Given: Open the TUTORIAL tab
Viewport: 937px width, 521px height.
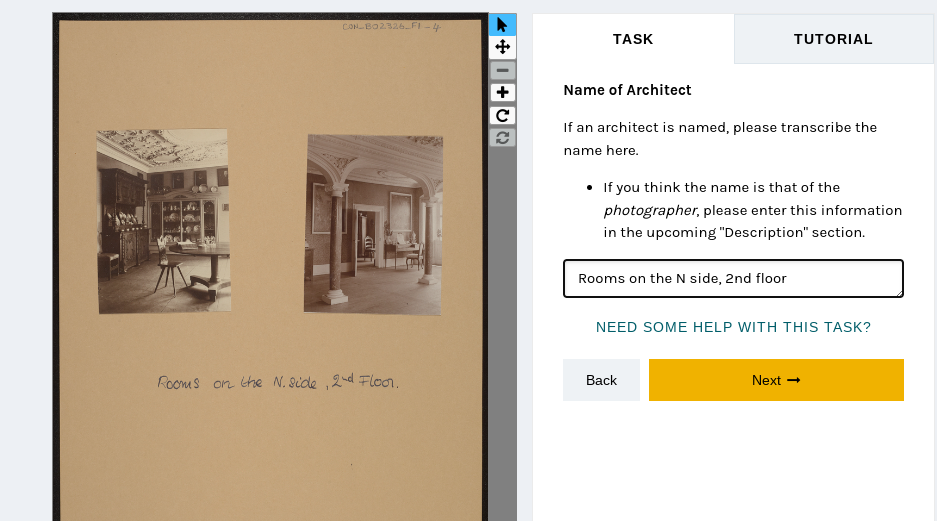Looking at the screenshot, I should [833, 39].
